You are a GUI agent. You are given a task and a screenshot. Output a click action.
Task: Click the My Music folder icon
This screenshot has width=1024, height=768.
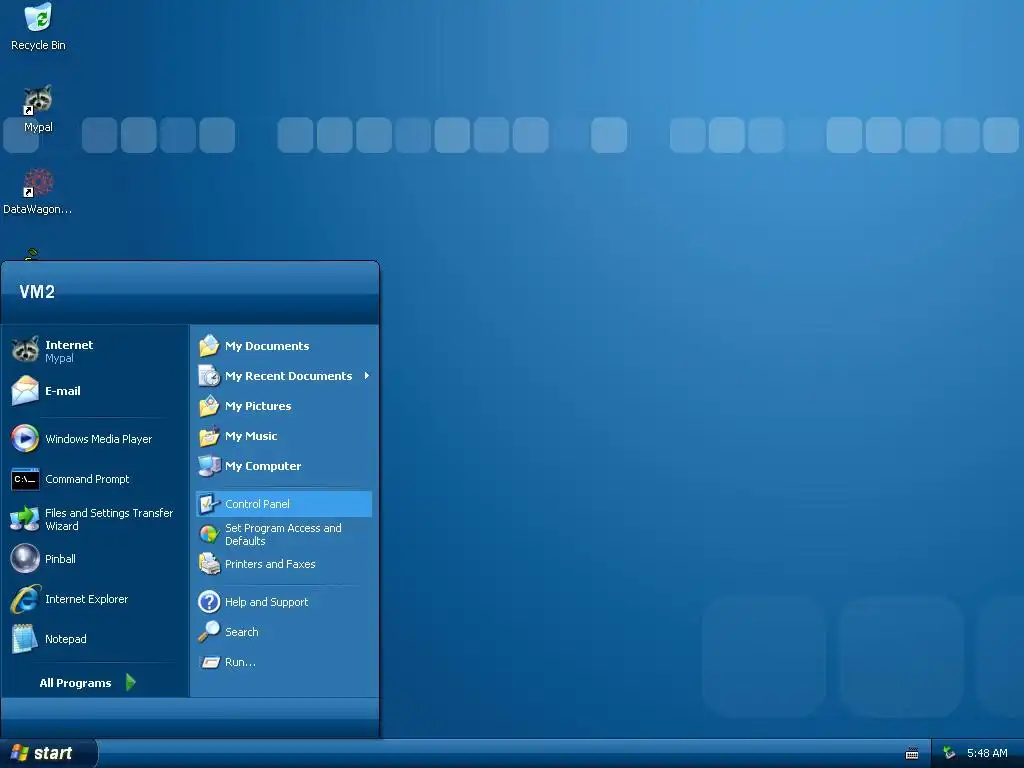(209, 436)
